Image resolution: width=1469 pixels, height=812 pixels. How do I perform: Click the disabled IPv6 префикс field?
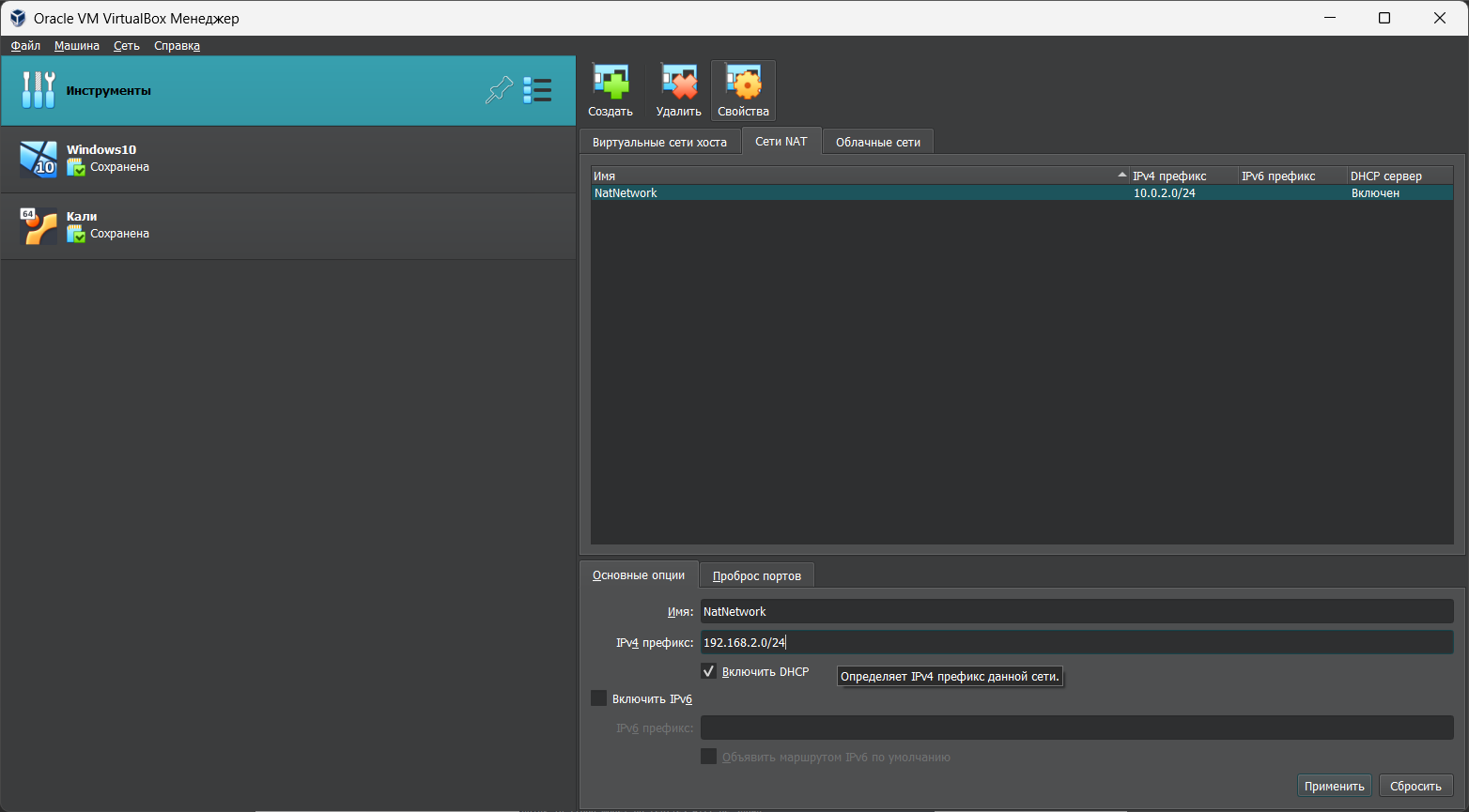(1076, 728)
